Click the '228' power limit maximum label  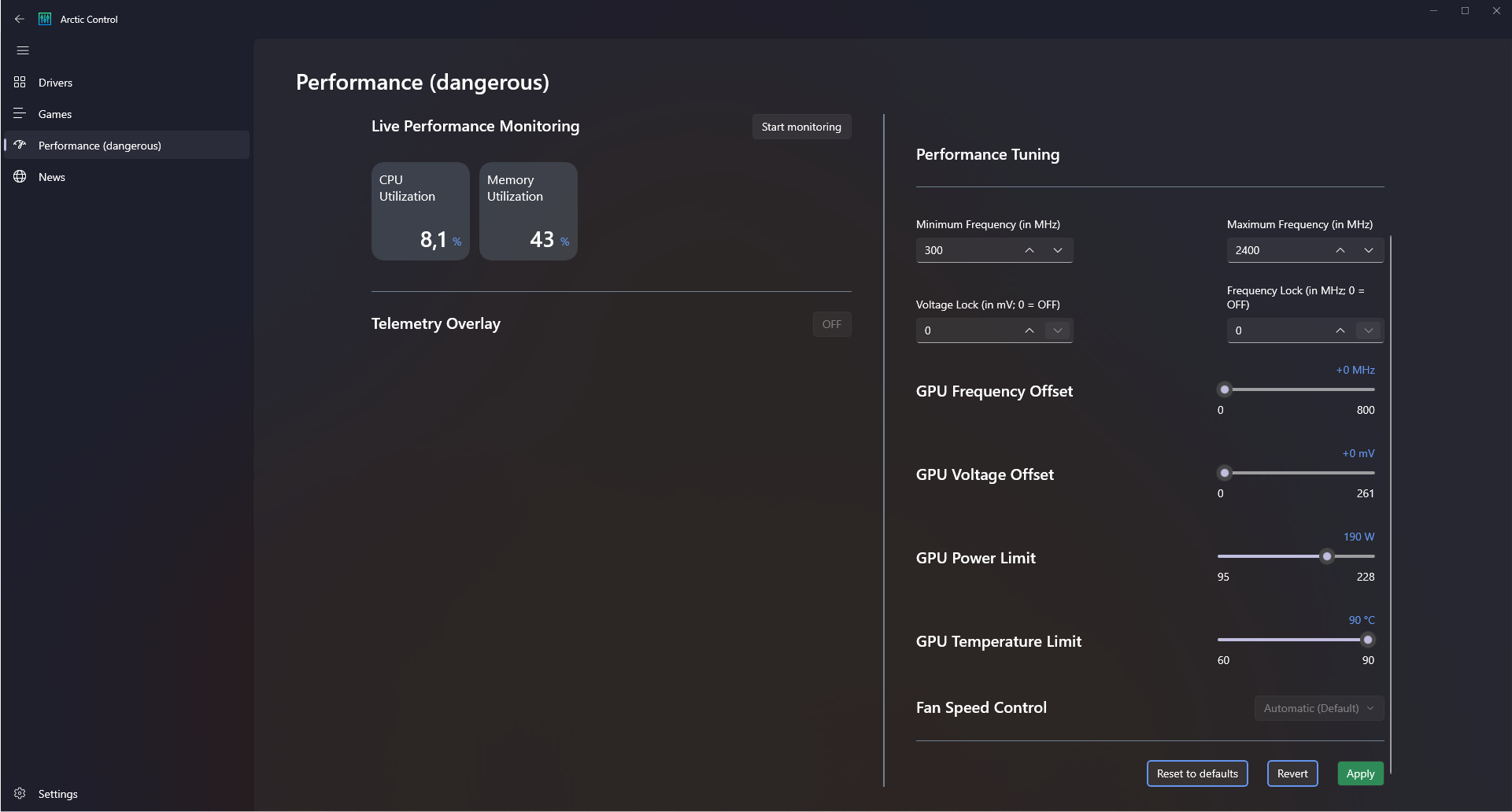(1366, 577)
